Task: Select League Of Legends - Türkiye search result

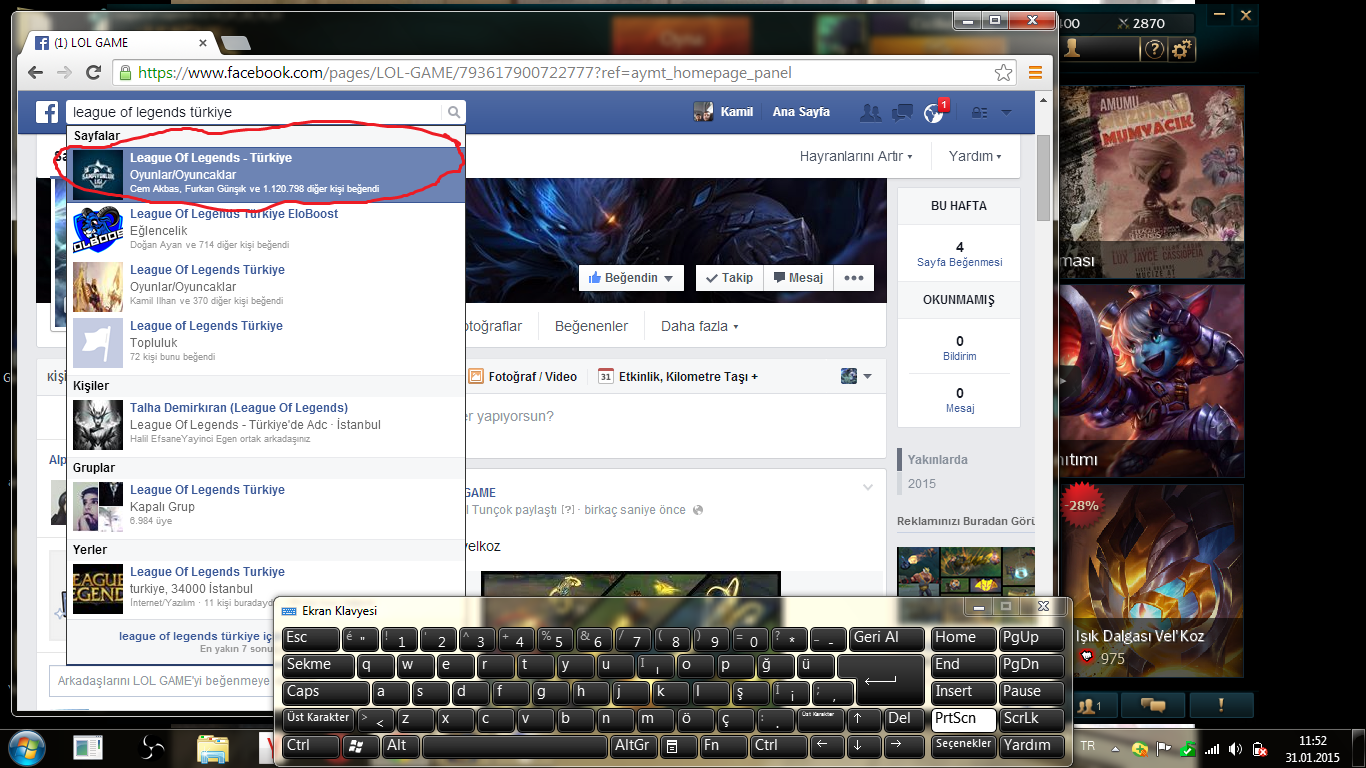Action: coord(266,174)
